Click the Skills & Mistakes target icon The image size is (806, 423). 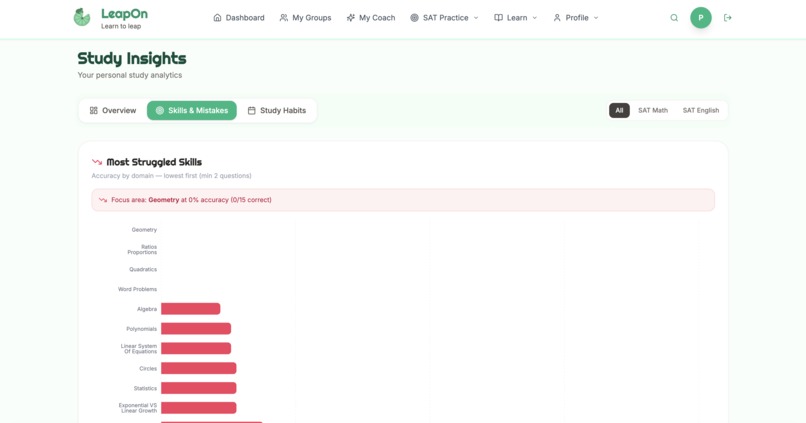tap(160, 111)
